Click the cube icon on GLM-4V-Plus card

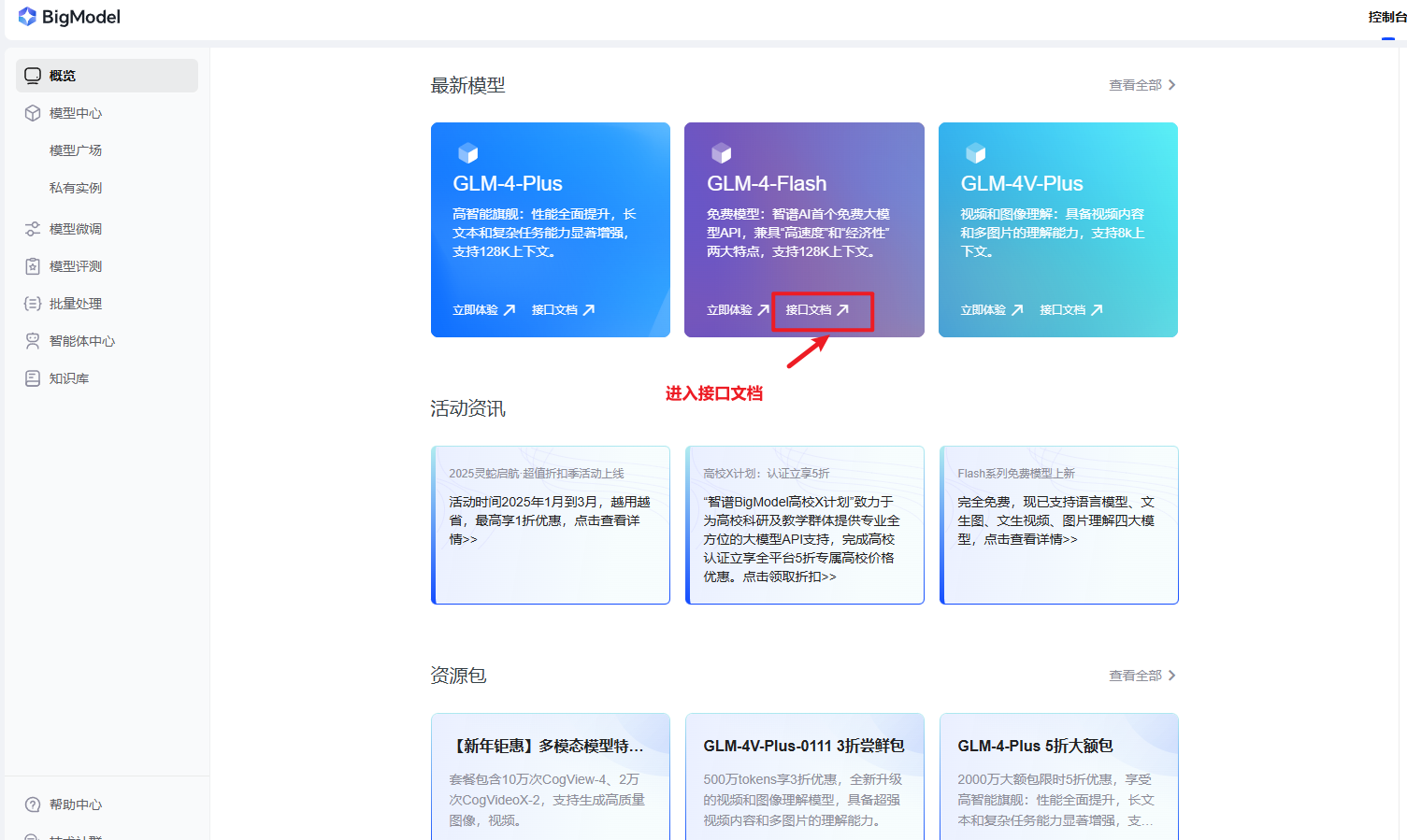tap(975, 153)
